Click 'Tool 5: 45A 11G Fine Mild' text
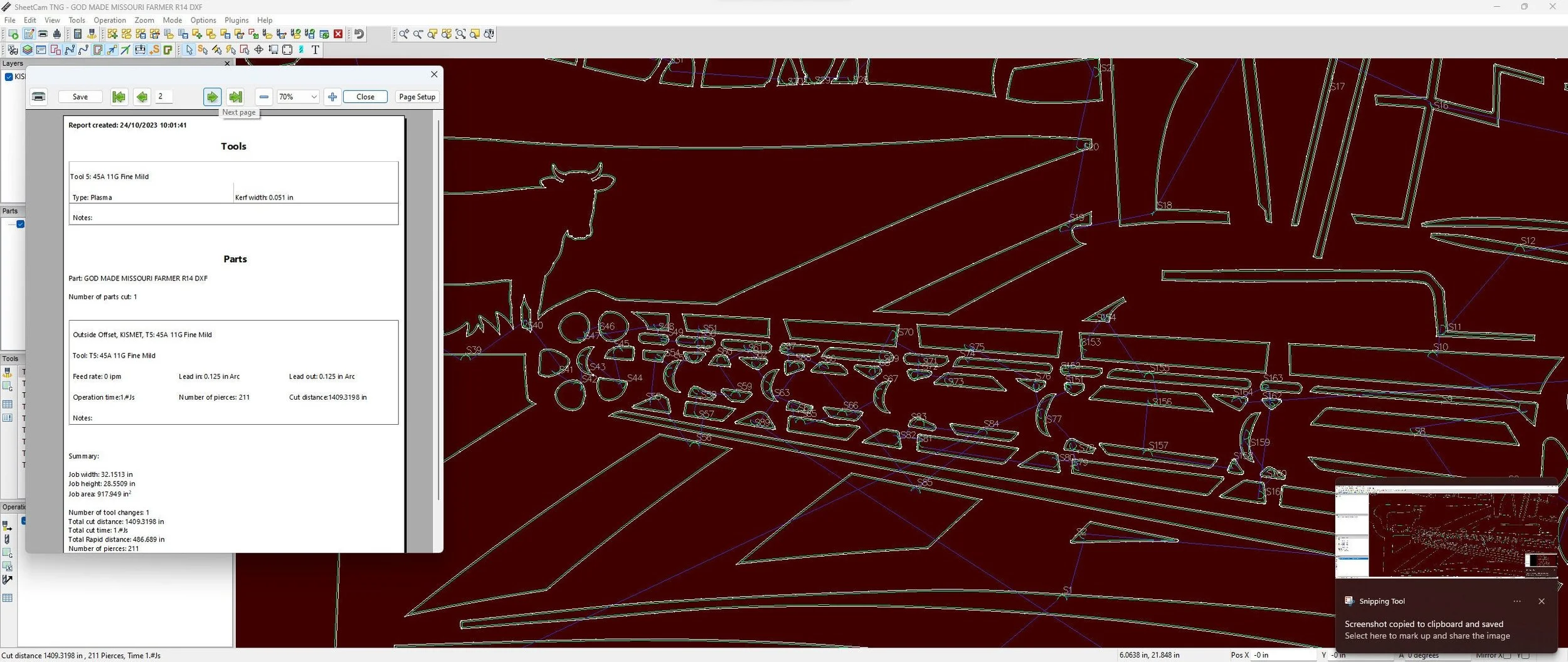The width and height of the screenshot is (1568, 662). pos(110,176)
